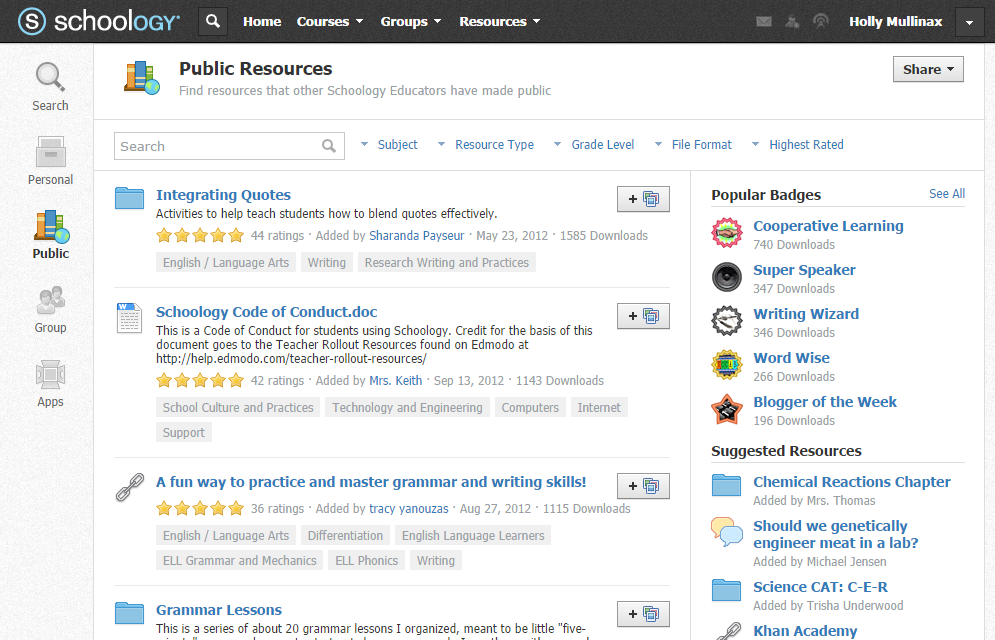View author Mrs. Keith
995x640 pixels.
(x=396, y=381)
